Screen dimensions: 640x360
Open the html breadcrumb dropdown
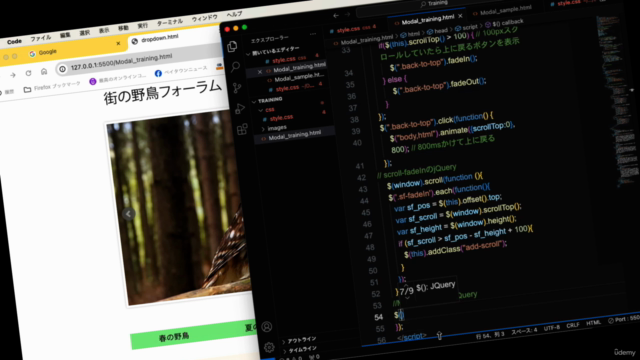pyautogui.click(x=410, y=33)
